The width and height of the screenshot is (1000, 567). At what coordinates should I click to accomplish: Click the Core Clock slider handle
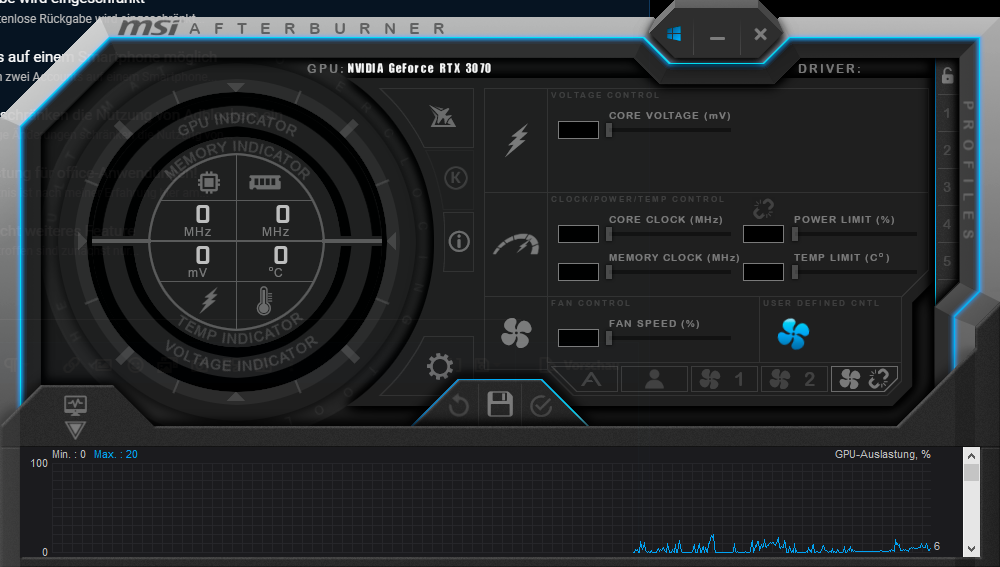[609, 234]
